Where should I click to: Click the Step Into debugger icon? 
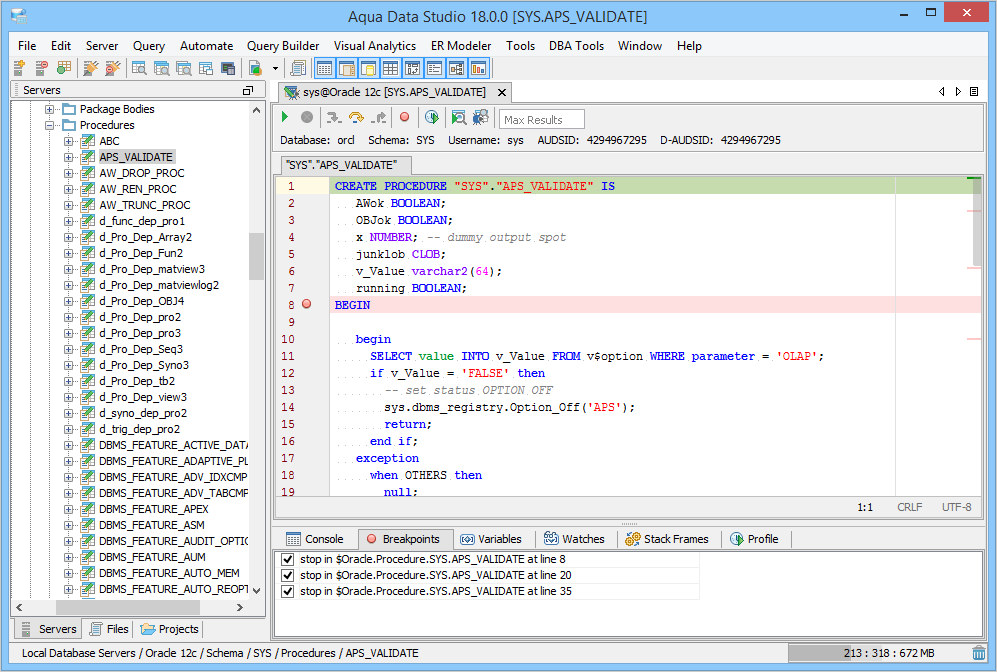[333, 118]
